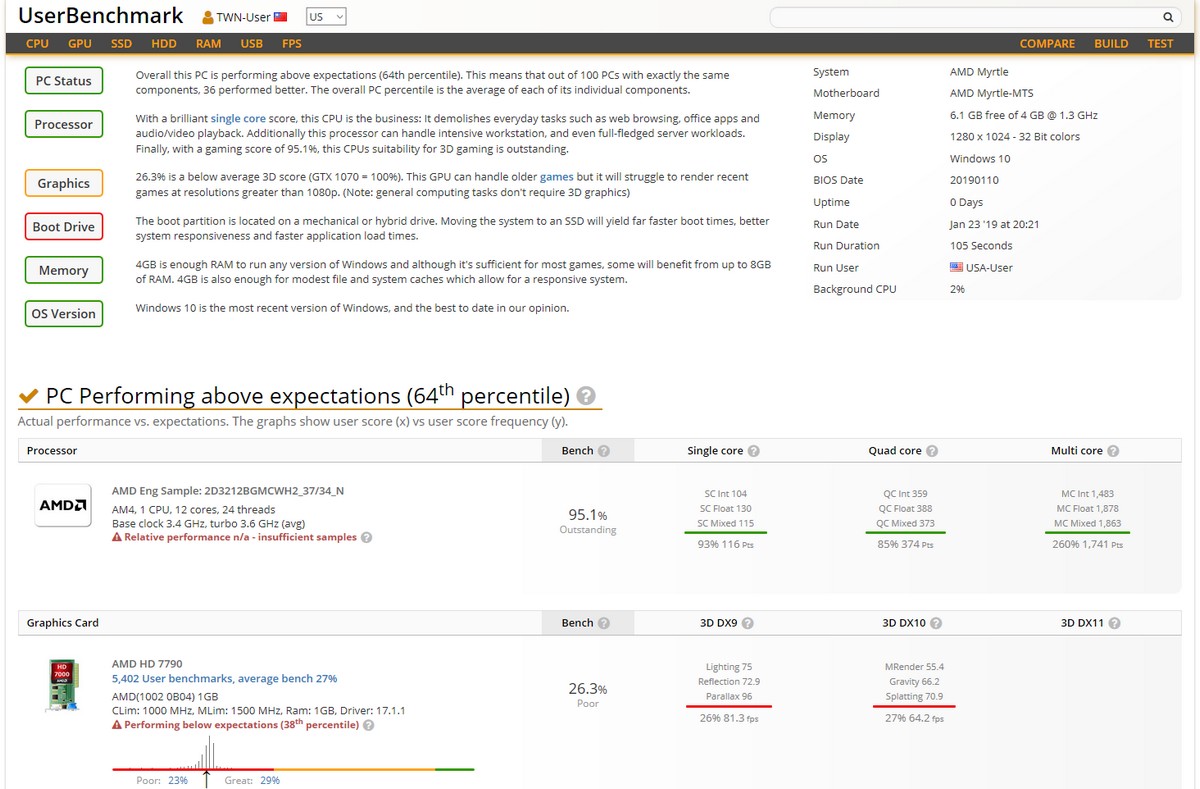Click the Great: 29% label
Viewport: 1200px width, 789px height.
tap(252, 780)
